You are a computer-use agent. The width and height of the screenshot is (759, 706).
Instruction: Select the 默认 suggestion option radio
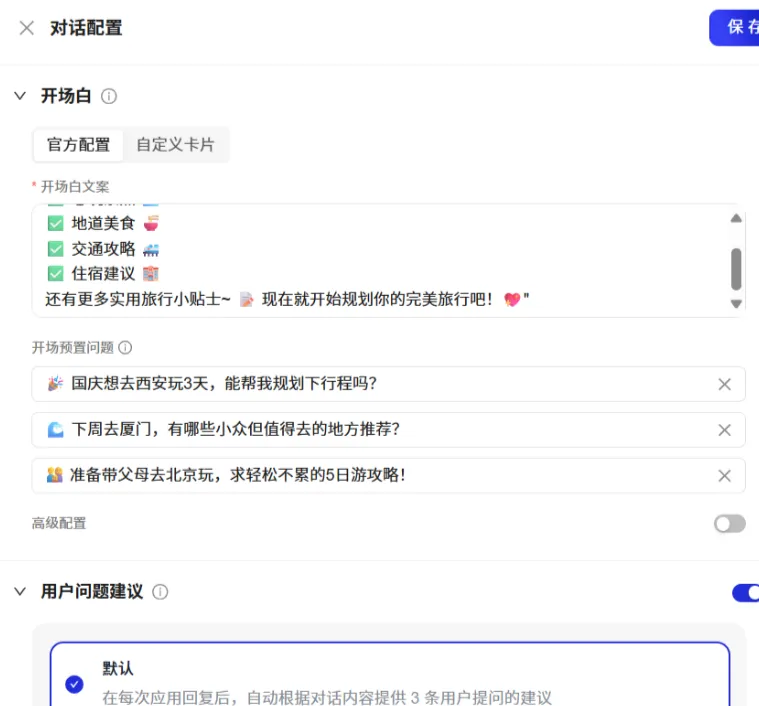(x=75, y=684)
